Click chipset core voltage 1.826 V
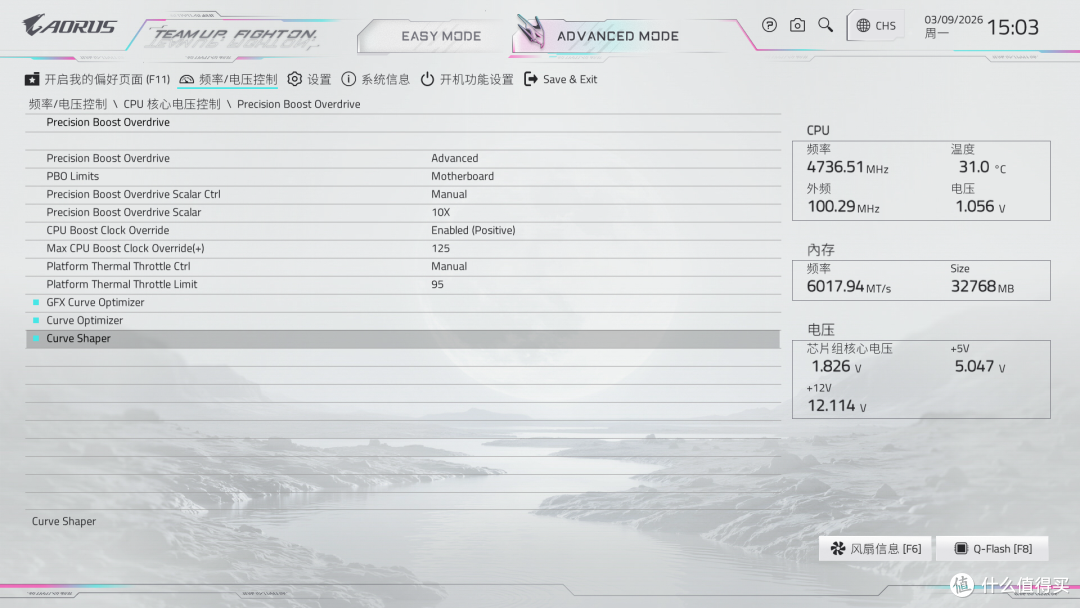This screenshot has height=608, width=1080. tap(836, 366)
